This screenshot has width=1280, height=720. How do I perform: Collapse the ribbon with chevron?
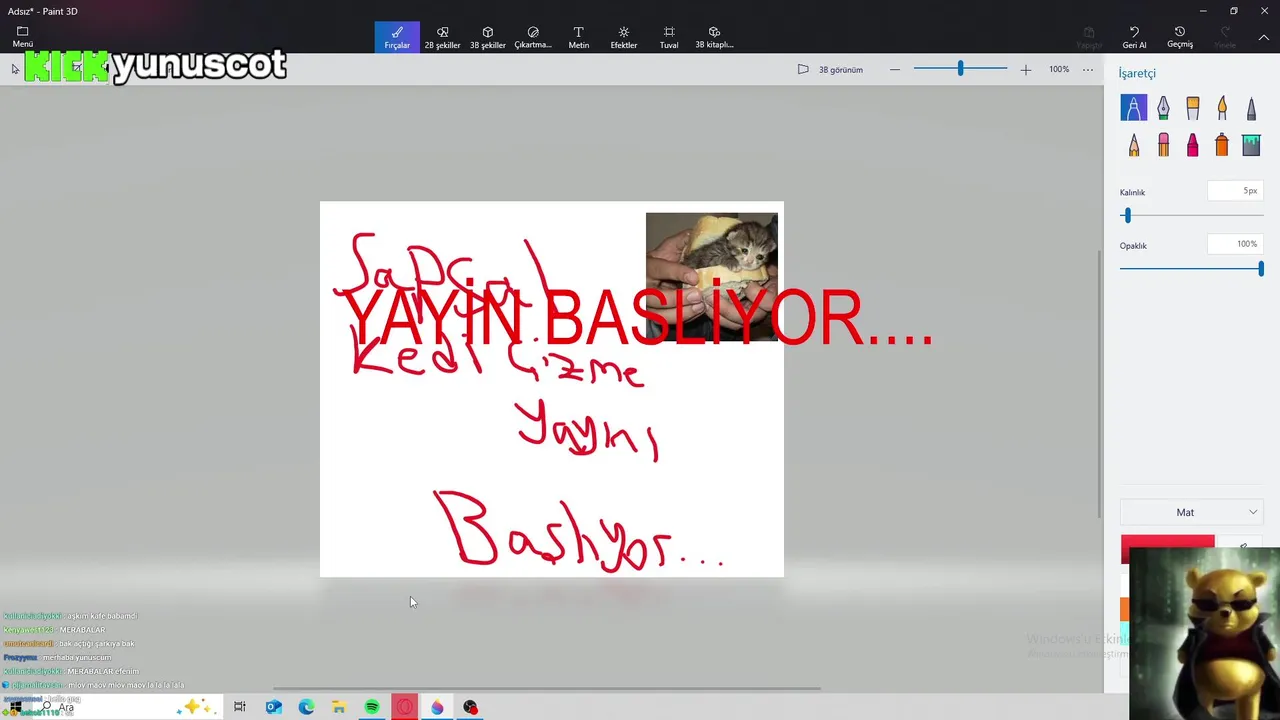tap(1263, 37)
